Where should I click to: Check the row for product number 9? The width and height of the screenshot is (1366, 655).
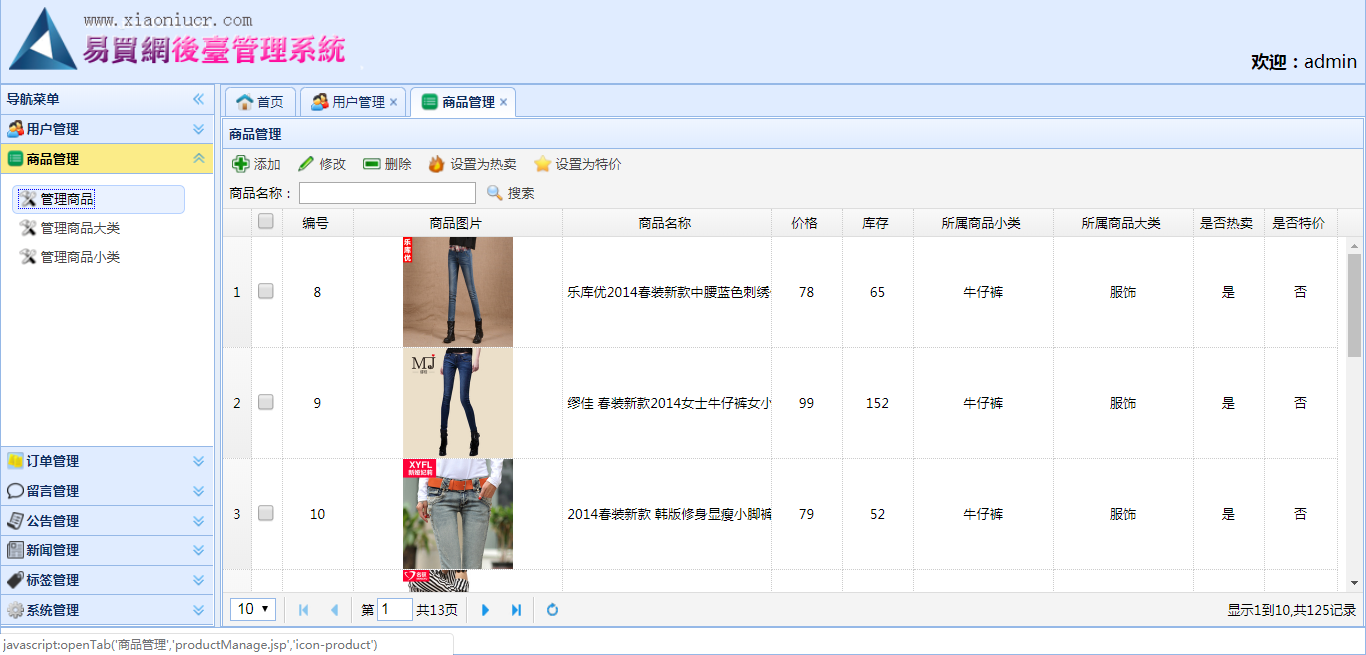[x=266, y=402]
